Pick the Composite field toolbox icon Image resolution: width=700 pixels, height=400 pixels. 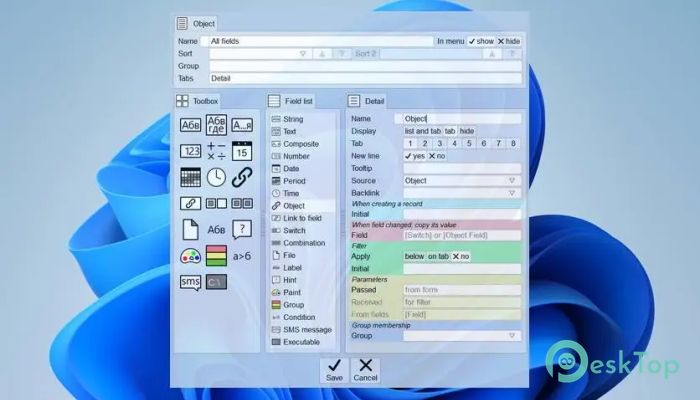click(x=242, y=125)
